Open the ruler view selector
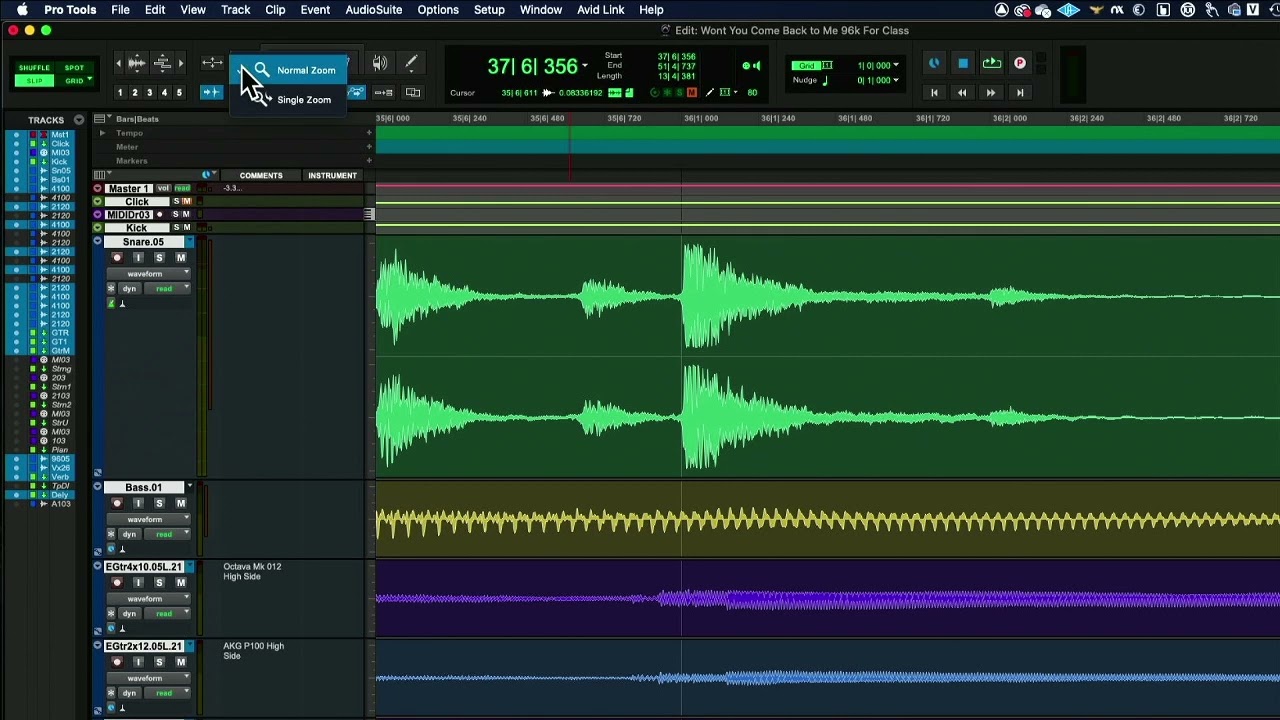Viewport: 1280px width, 720px height. [101, 119]
